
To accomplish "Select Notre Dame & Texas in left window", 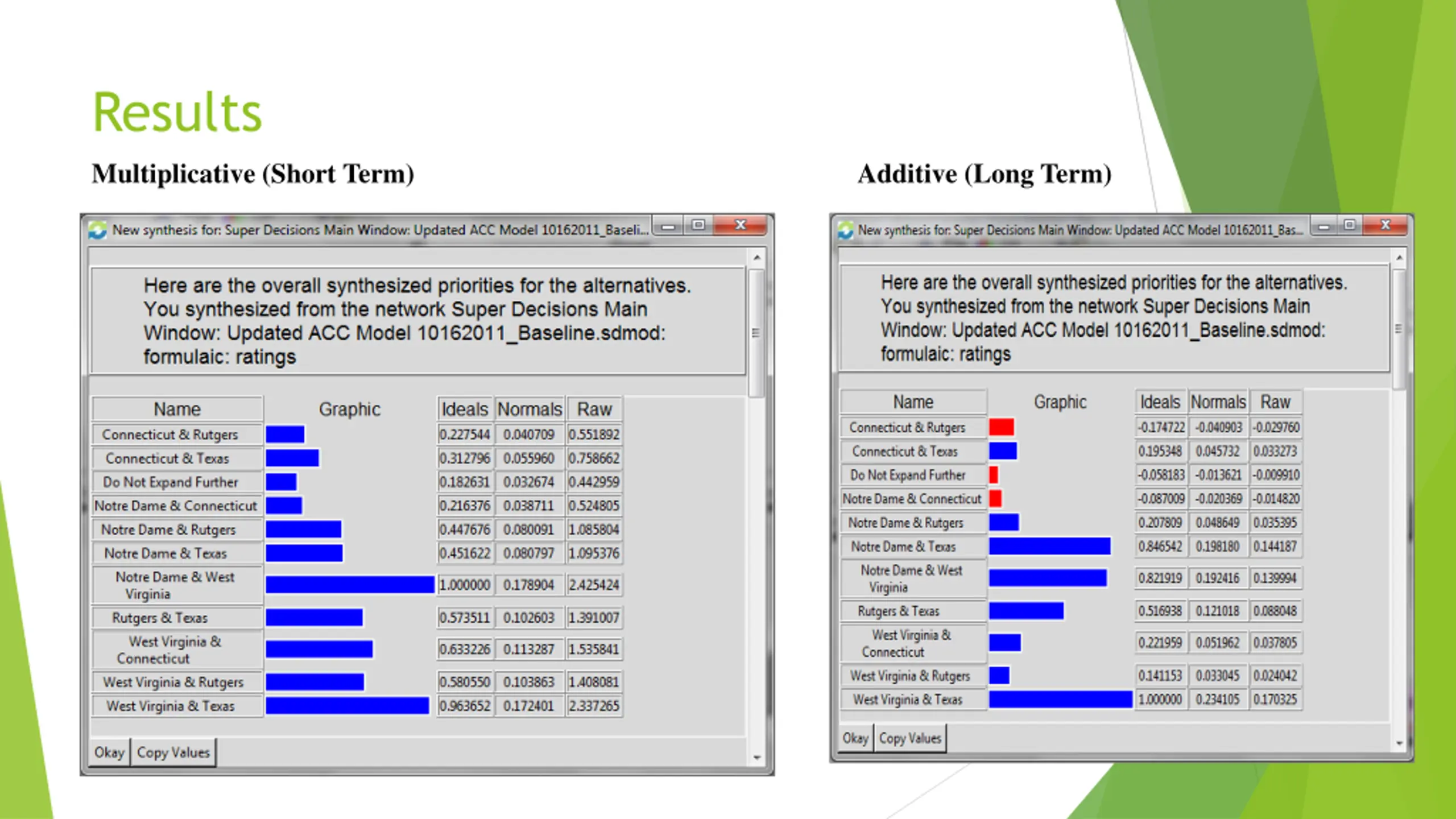I will coord(177,553).
